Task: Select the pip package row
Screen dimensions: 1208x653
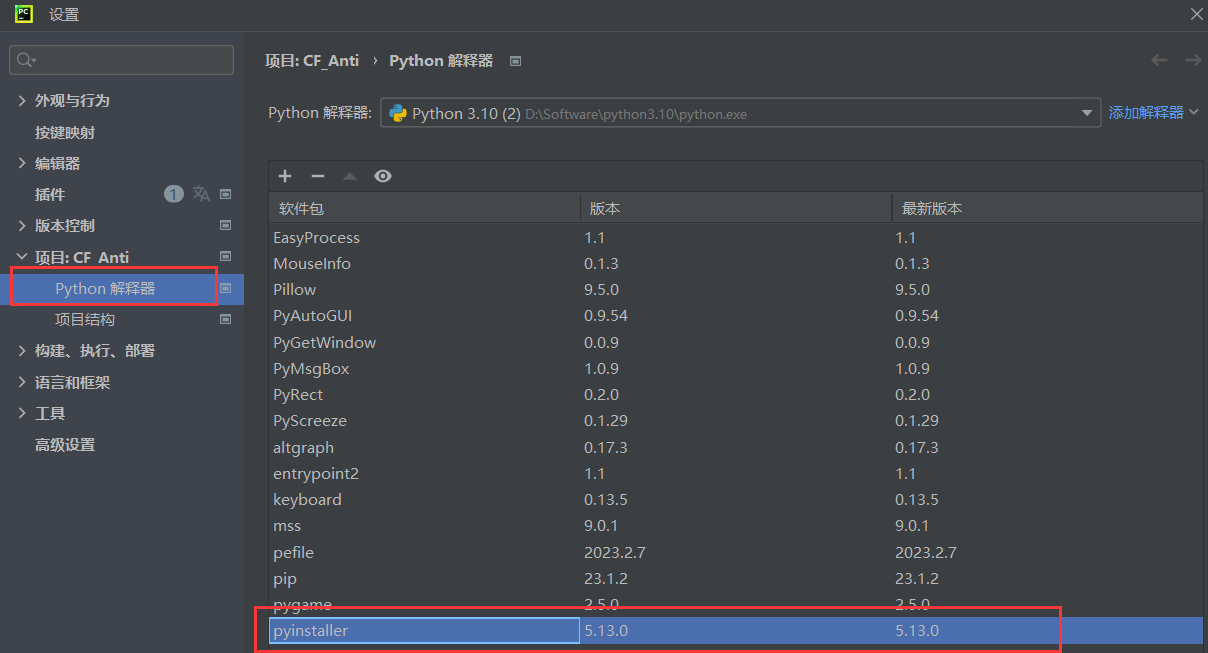Action: [736, 579]
